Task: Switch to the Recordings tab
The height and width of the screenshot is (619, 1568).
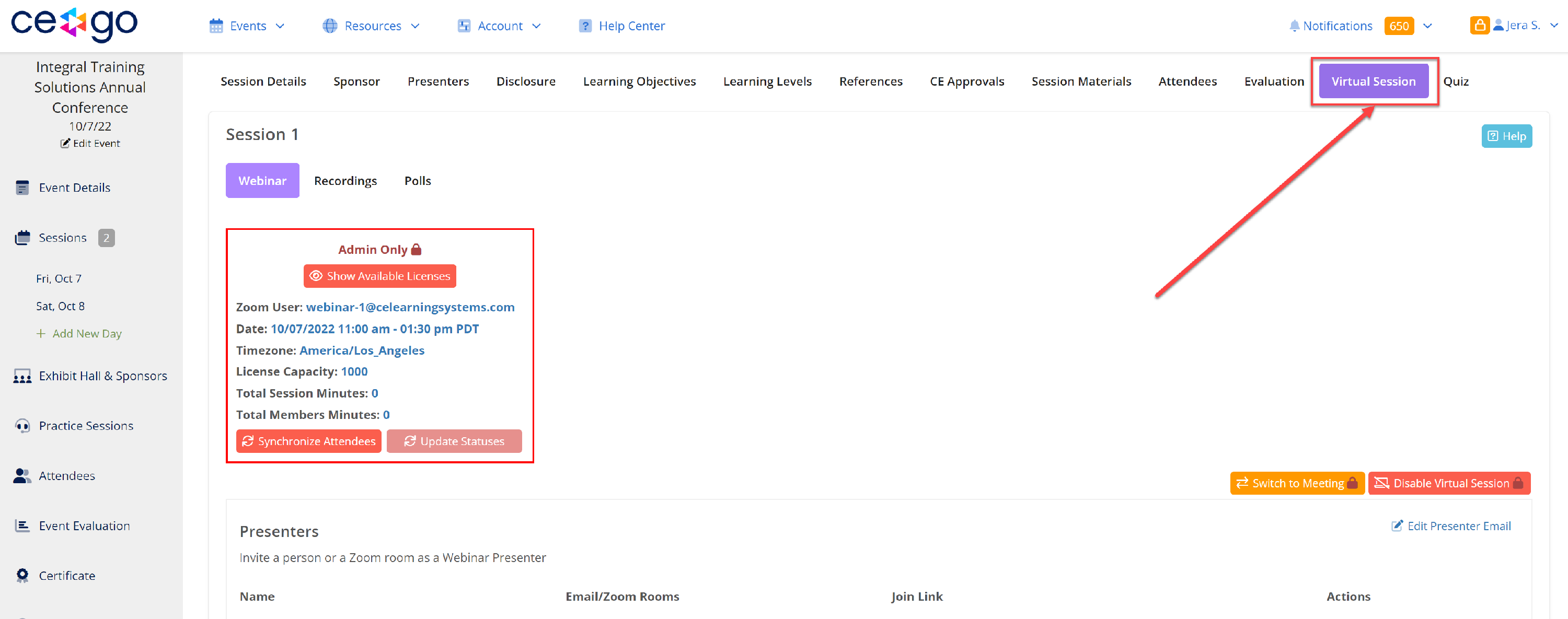Action: click(345, 180)
